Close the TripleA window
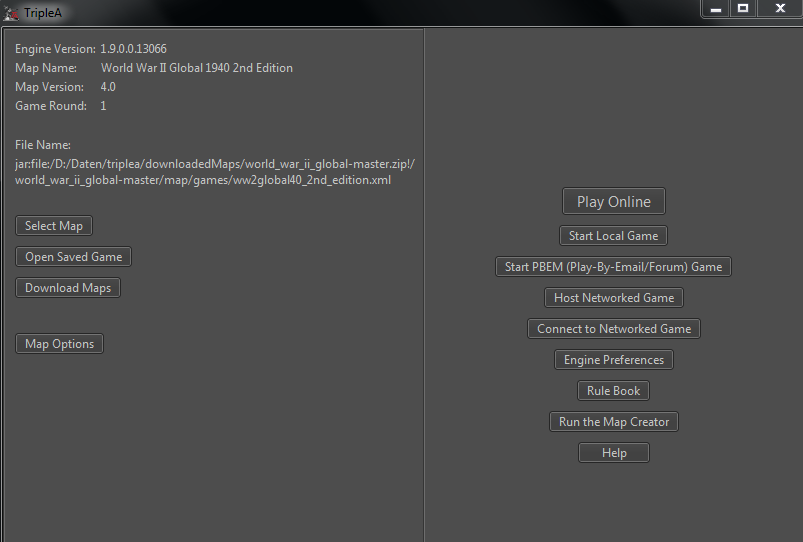This screenshot has height=542, width=803. [x=780, y=9]
